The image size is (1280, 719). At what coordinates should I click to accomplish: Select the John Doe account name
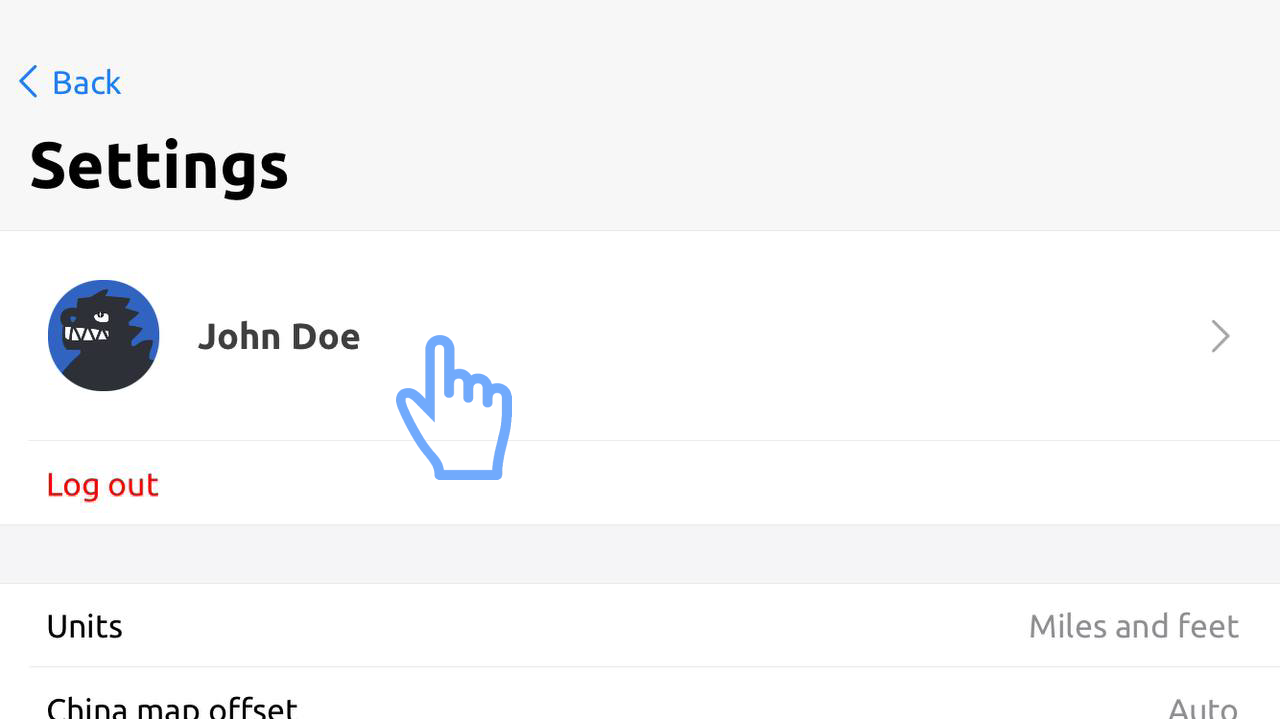point(278,337)
